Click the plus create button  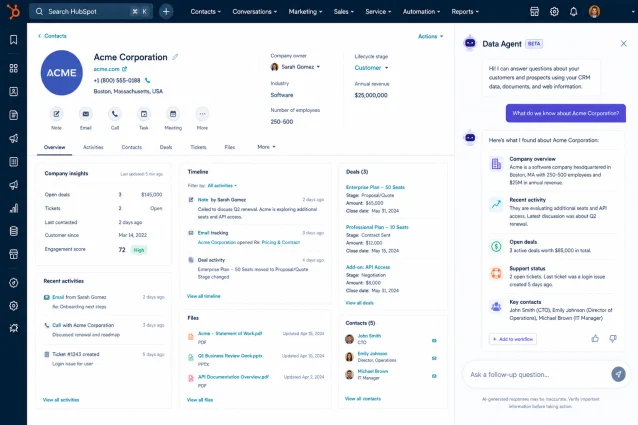pos(166,11)
